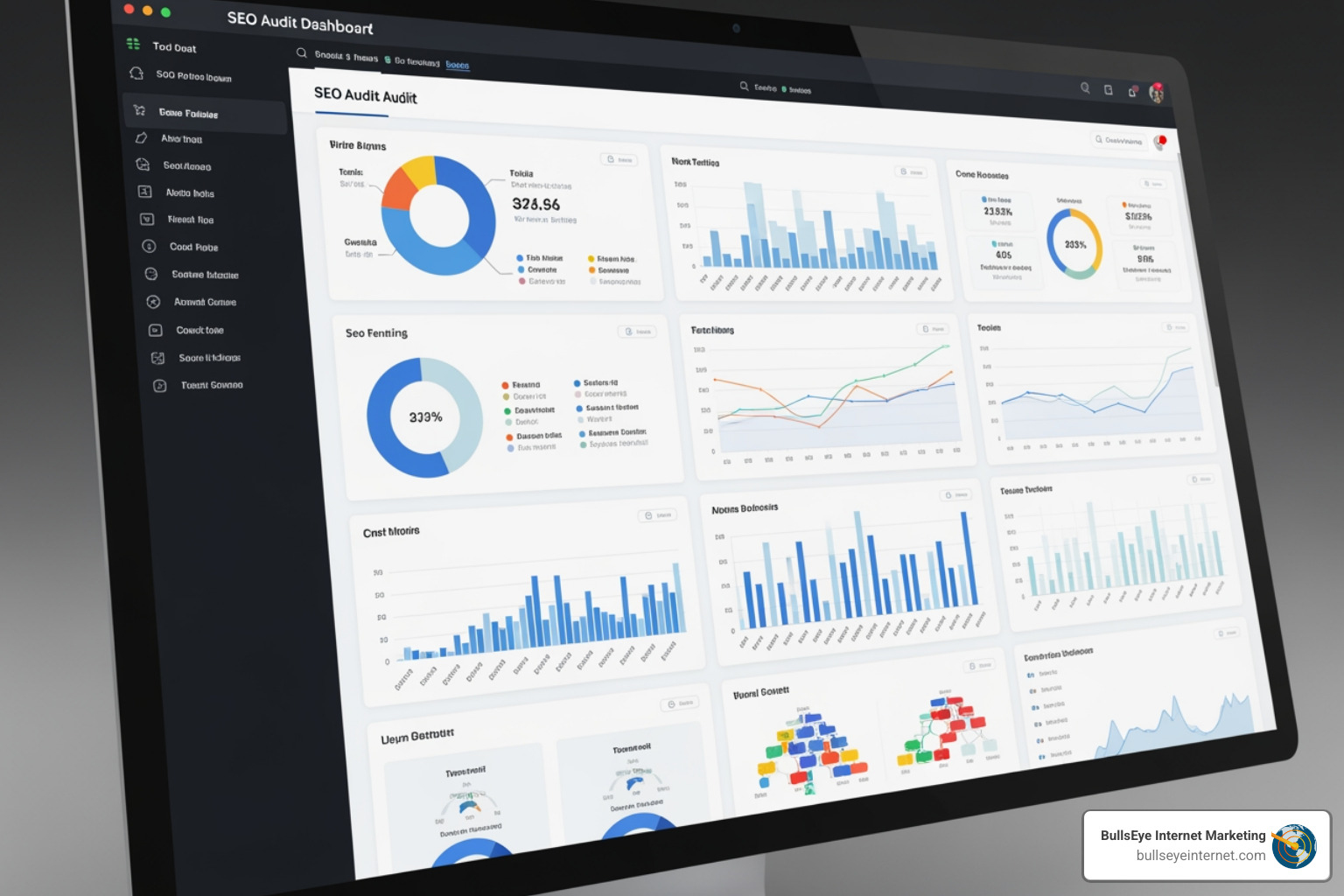Image resolution: width=1344 pixels, height=896 pixels.
Task: Click the 233% label in the ring chart
Action: point(1075,244)
